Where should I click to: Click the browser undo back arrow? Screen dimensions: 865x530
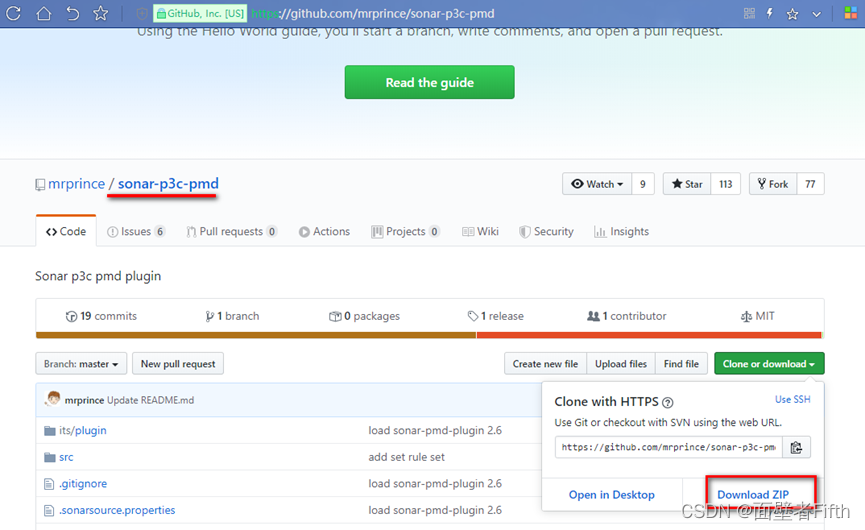pos(72,13)
